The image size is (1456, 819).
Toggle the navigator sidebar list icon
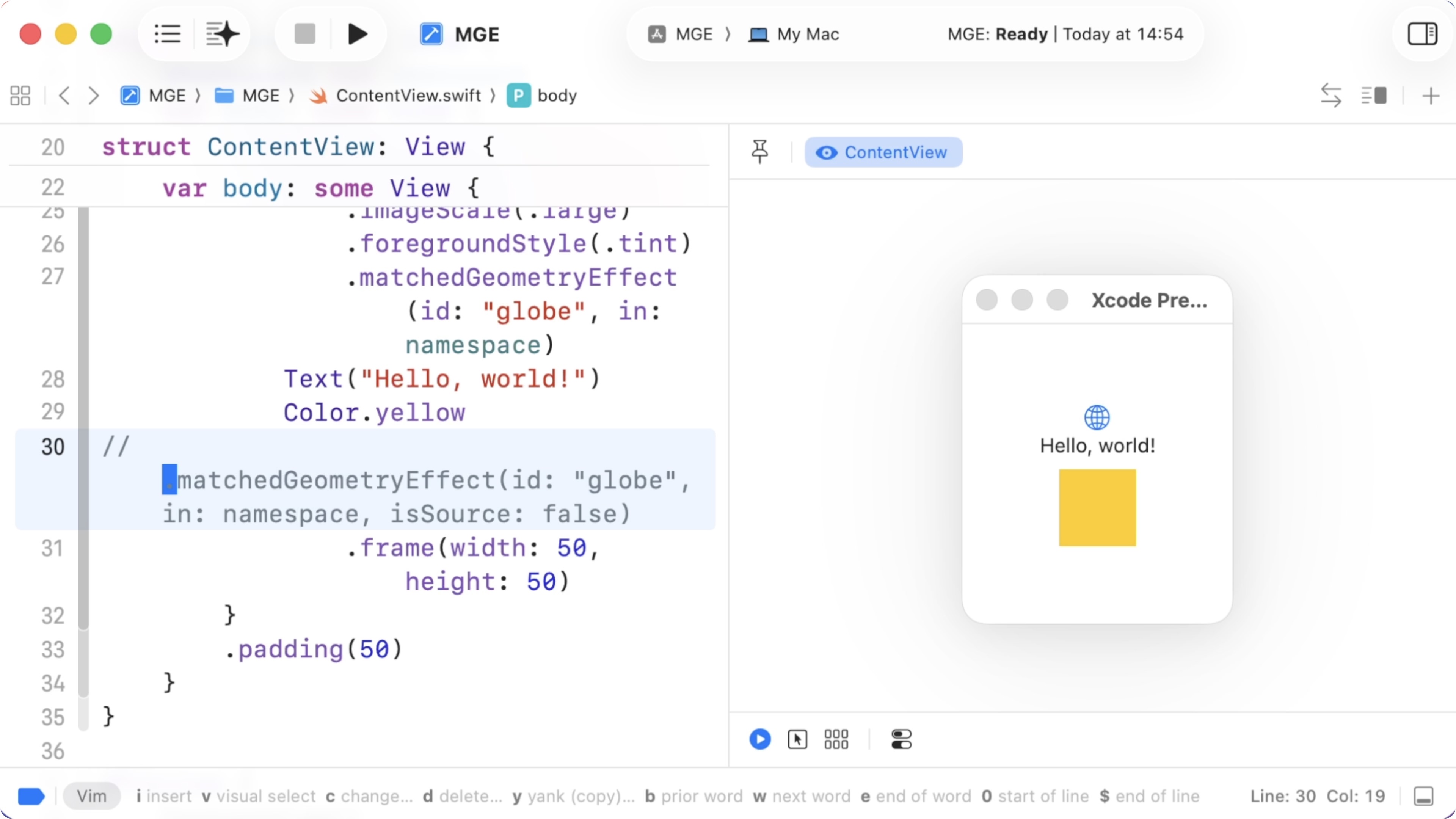coord(167,34)
